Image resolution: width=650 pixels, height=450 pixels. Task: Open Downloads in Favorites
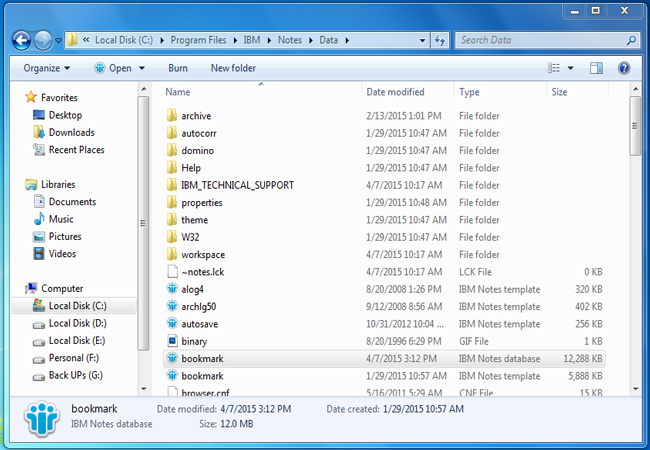(71, 132)
